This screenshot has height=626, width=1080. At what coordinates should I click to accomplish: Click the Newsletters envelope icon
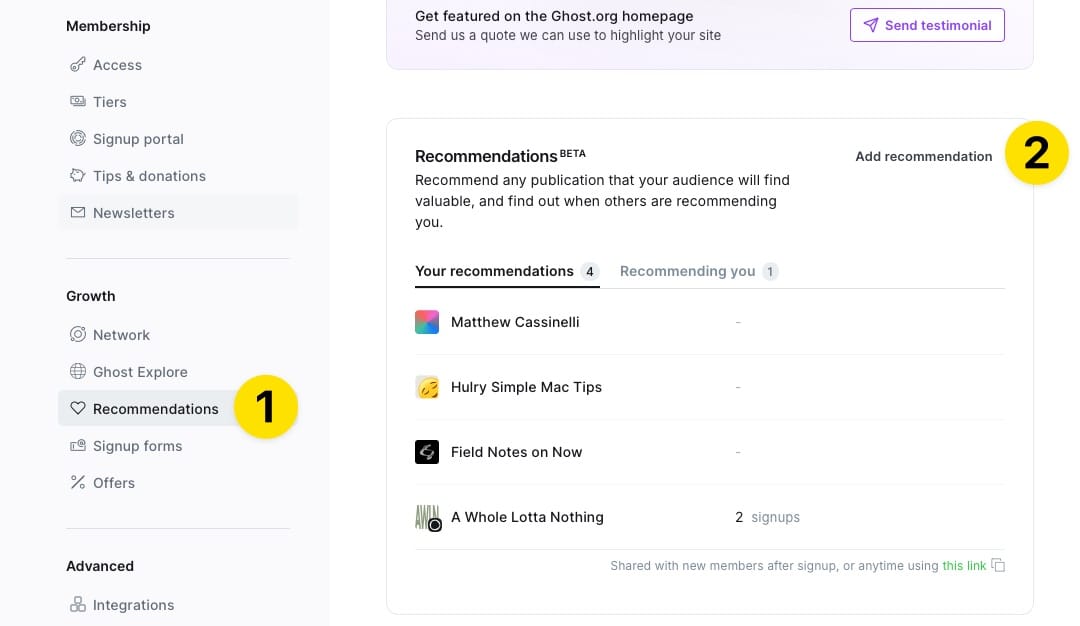pyautogui.click(x=78, y=212)
